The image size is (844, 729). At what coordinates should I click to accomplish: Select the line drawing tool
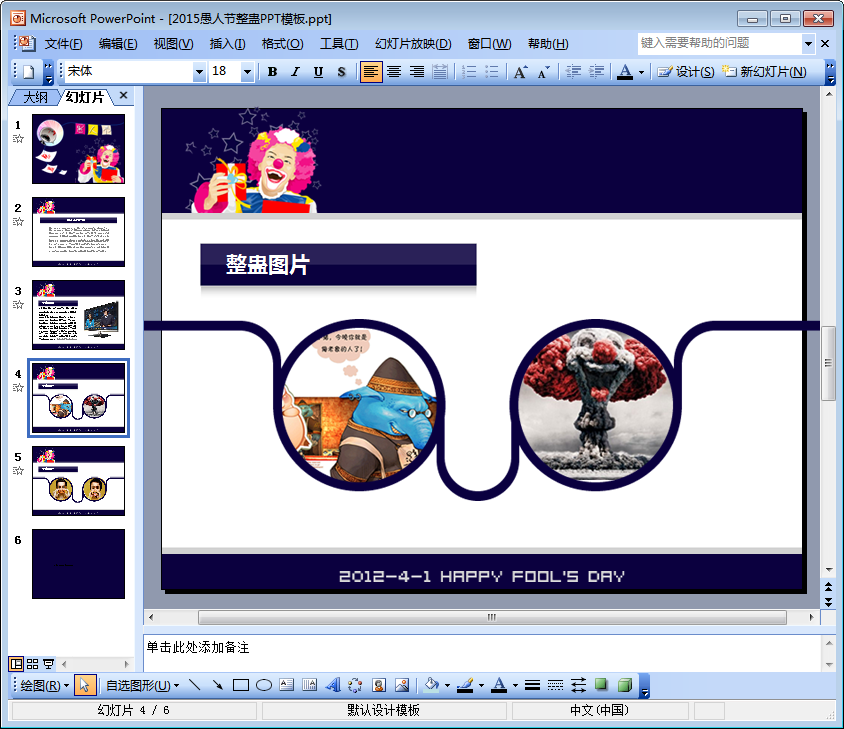point(195,685)
